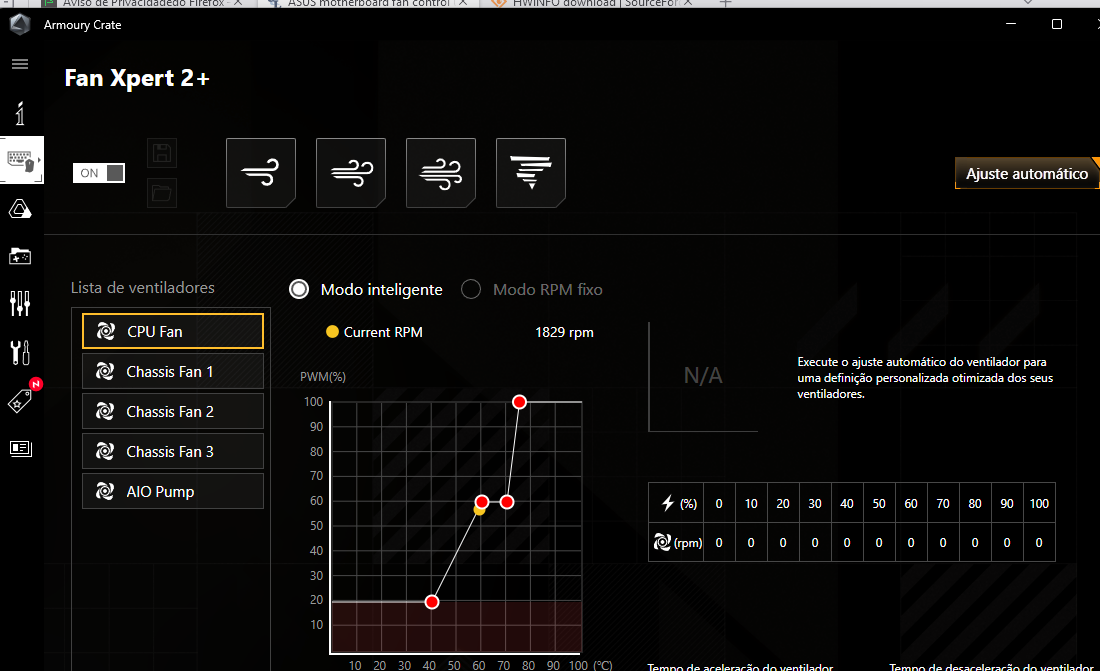Click the Armoury Crate logo icon
Image resolution: width=1100 pixels, height=671 pixels.
(x=20, y=25)
